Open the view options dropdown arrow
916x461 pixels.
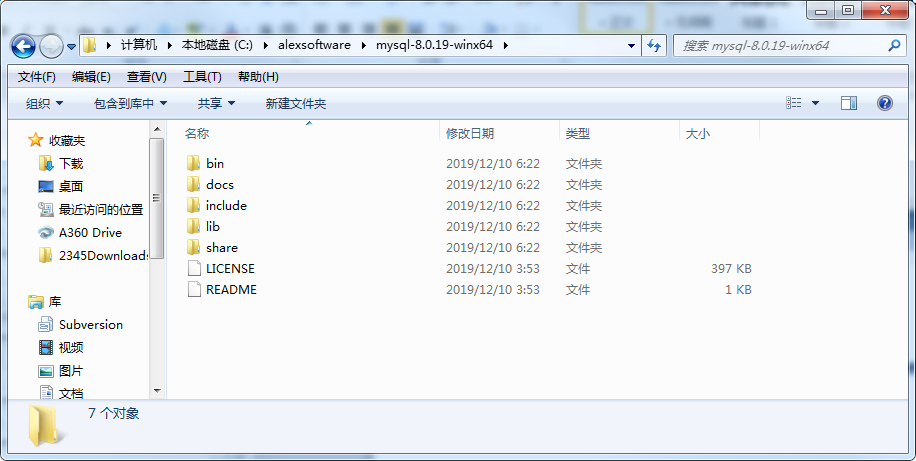tap(816, 103)
